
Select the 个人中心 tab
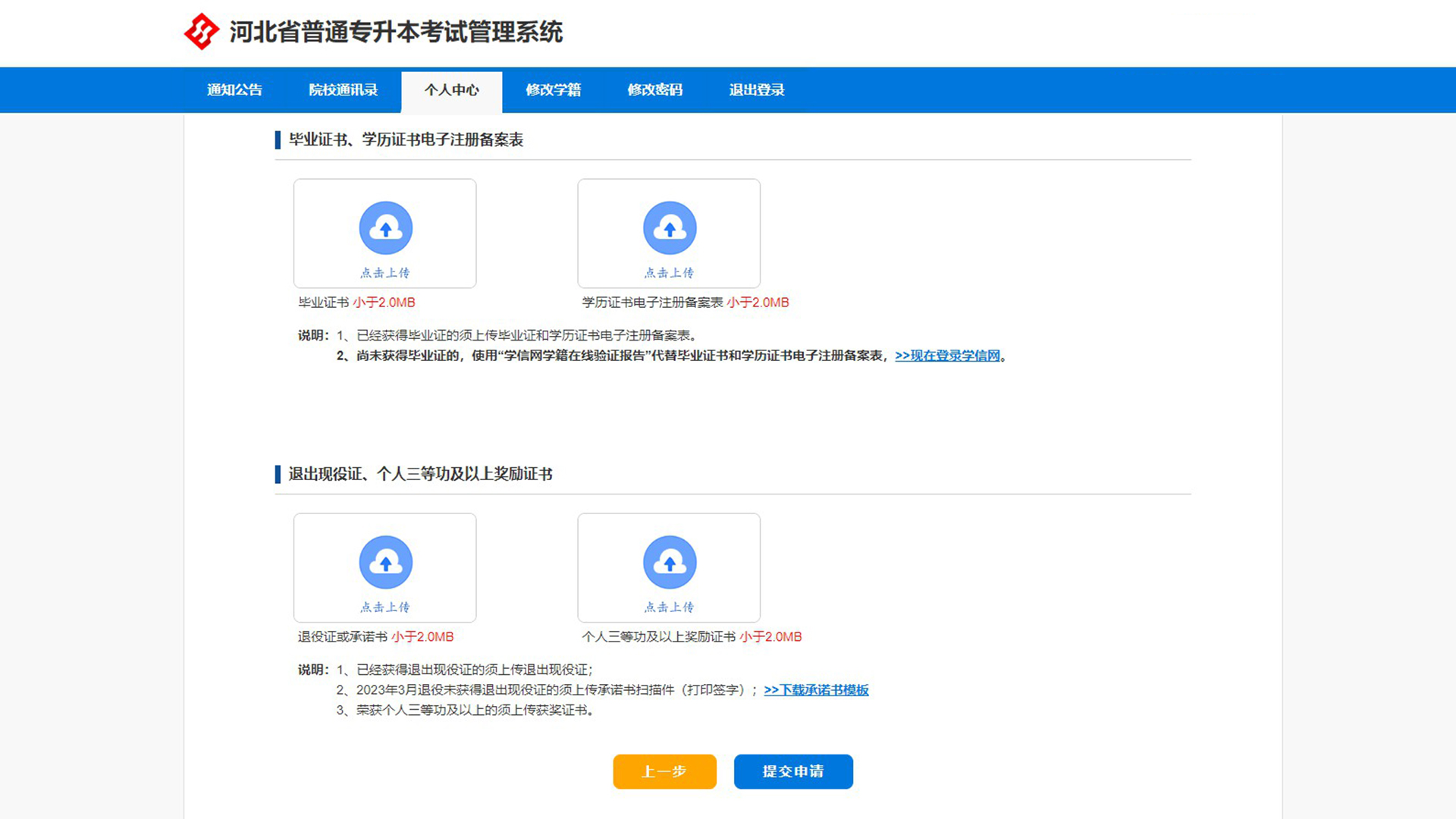click(451, 90)
